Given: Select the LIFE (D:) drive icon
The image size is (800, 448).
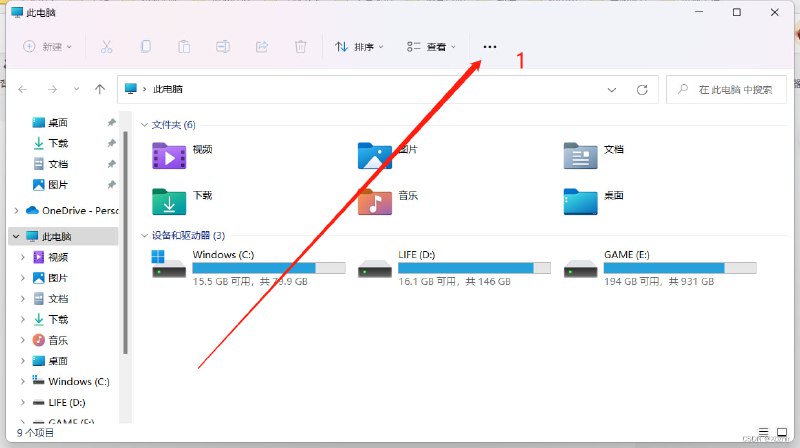Looking at the screenshot, I should pos(374,268).
